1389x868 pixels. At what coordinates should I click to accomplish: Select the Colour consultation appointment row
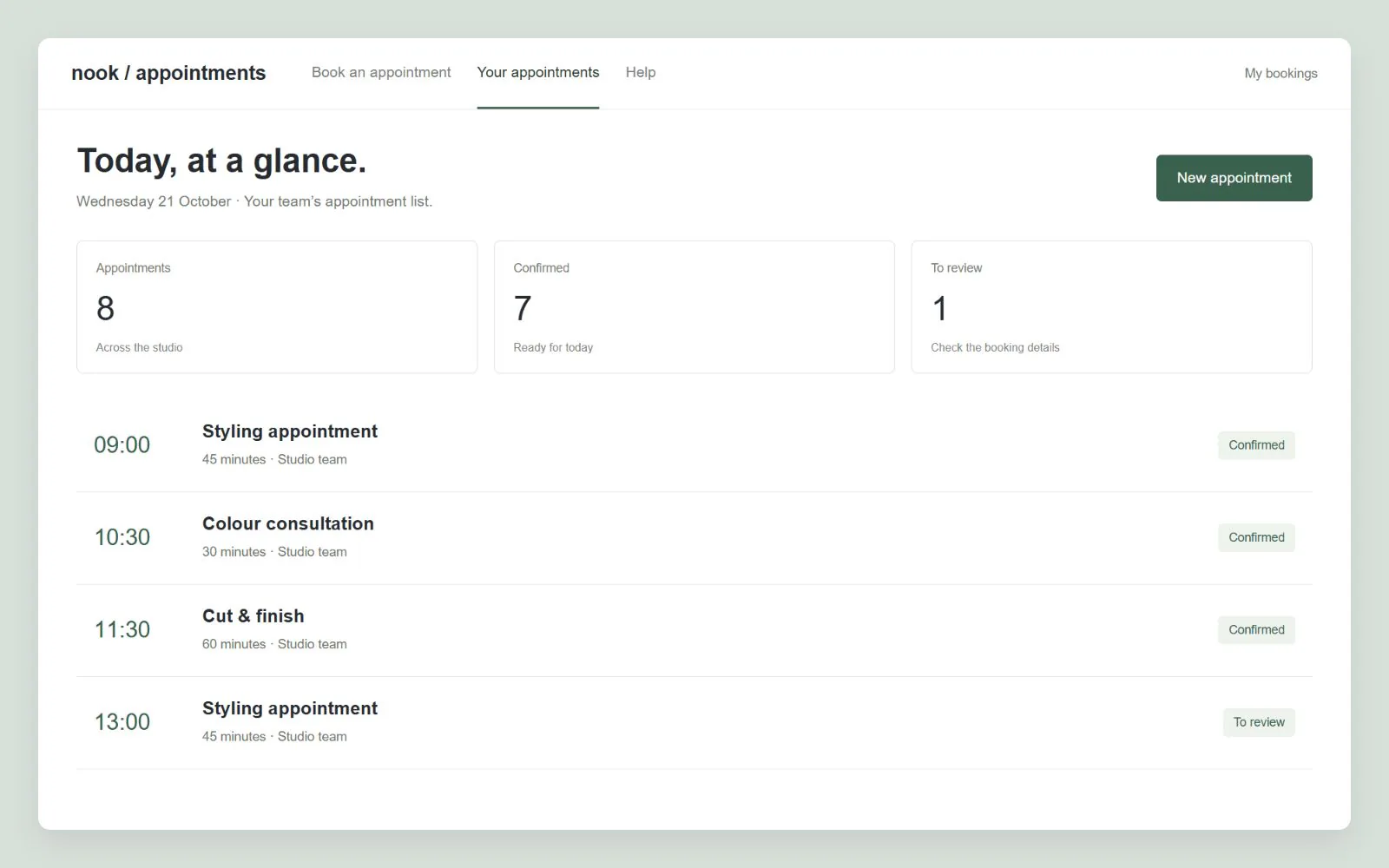(694, 538)
